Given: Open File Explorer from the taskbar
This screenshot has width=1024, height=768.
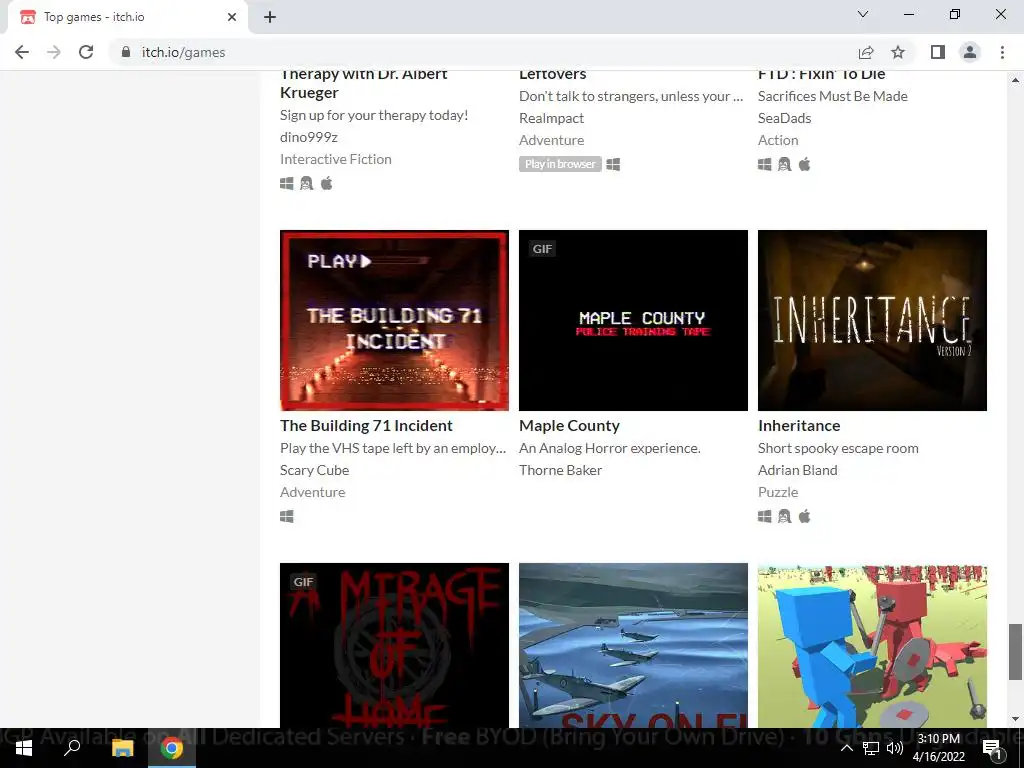Looking at the screenshot, I should click(122, 748).
